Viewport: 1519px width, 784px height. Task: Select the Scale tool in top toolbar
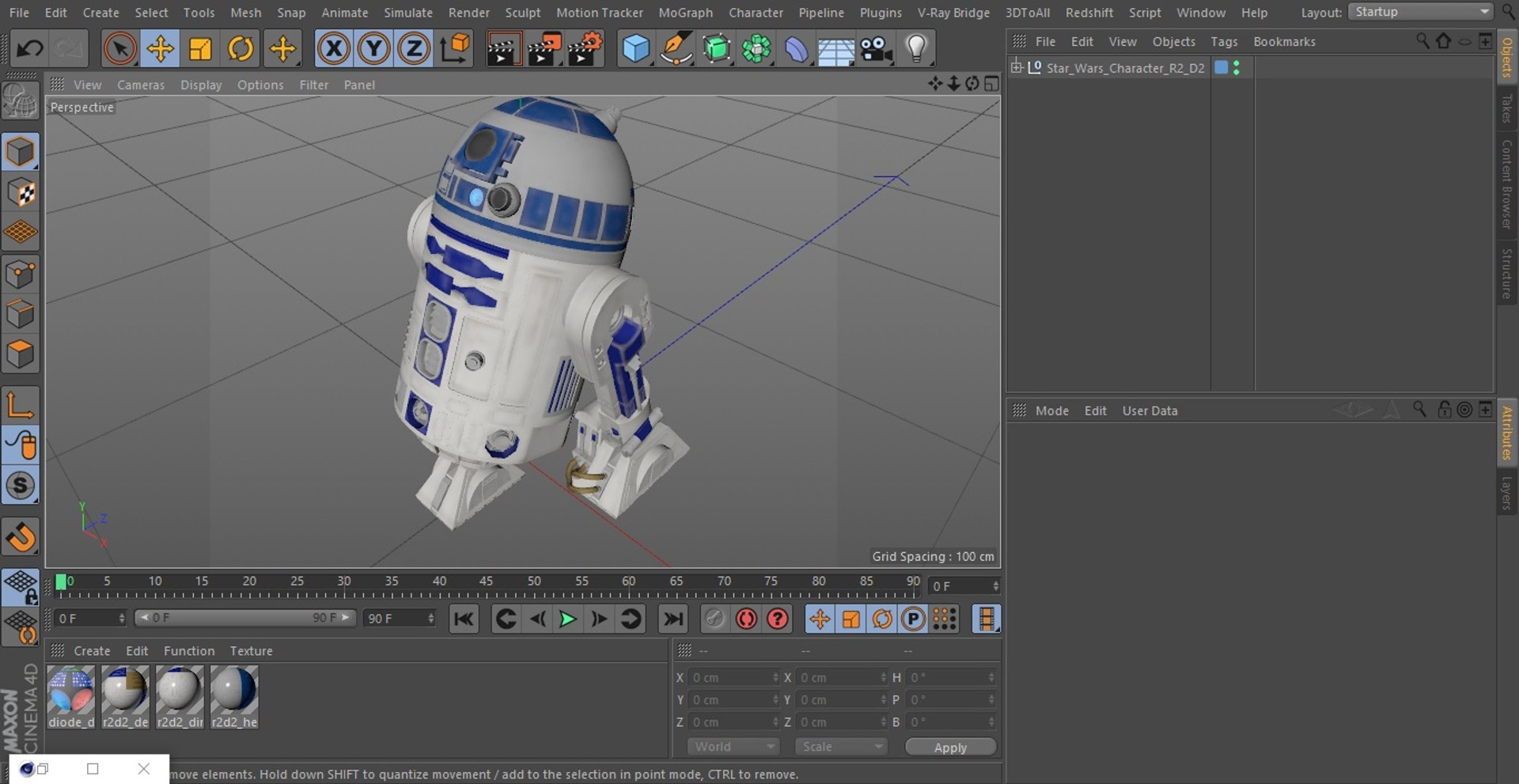[x=200, y=49]
